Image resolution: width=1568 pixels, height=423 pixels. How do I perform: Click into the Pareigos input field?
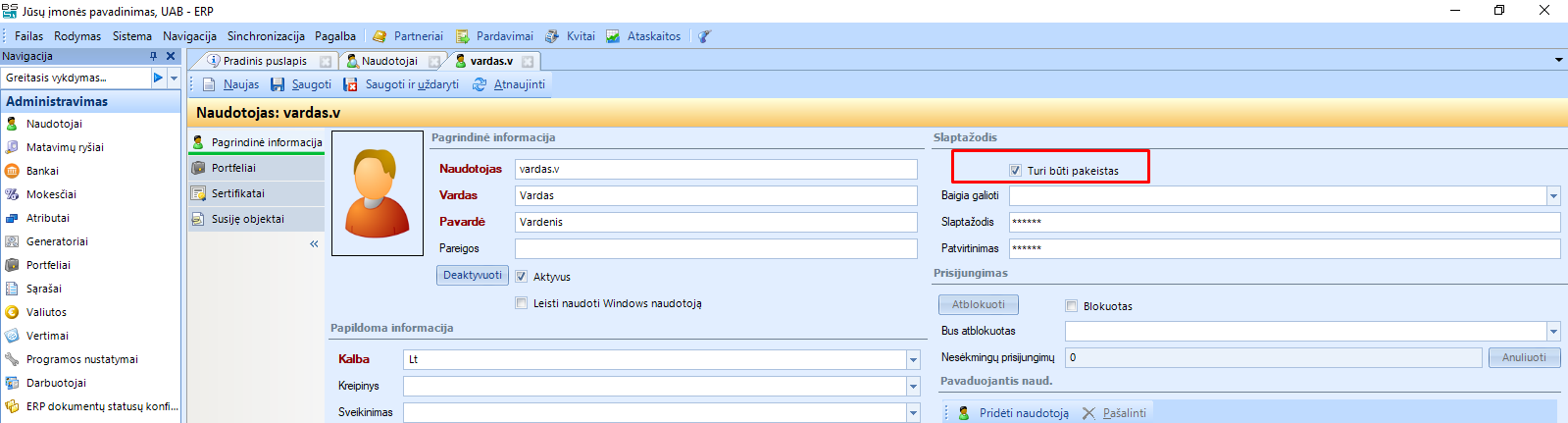pos(716,248)
